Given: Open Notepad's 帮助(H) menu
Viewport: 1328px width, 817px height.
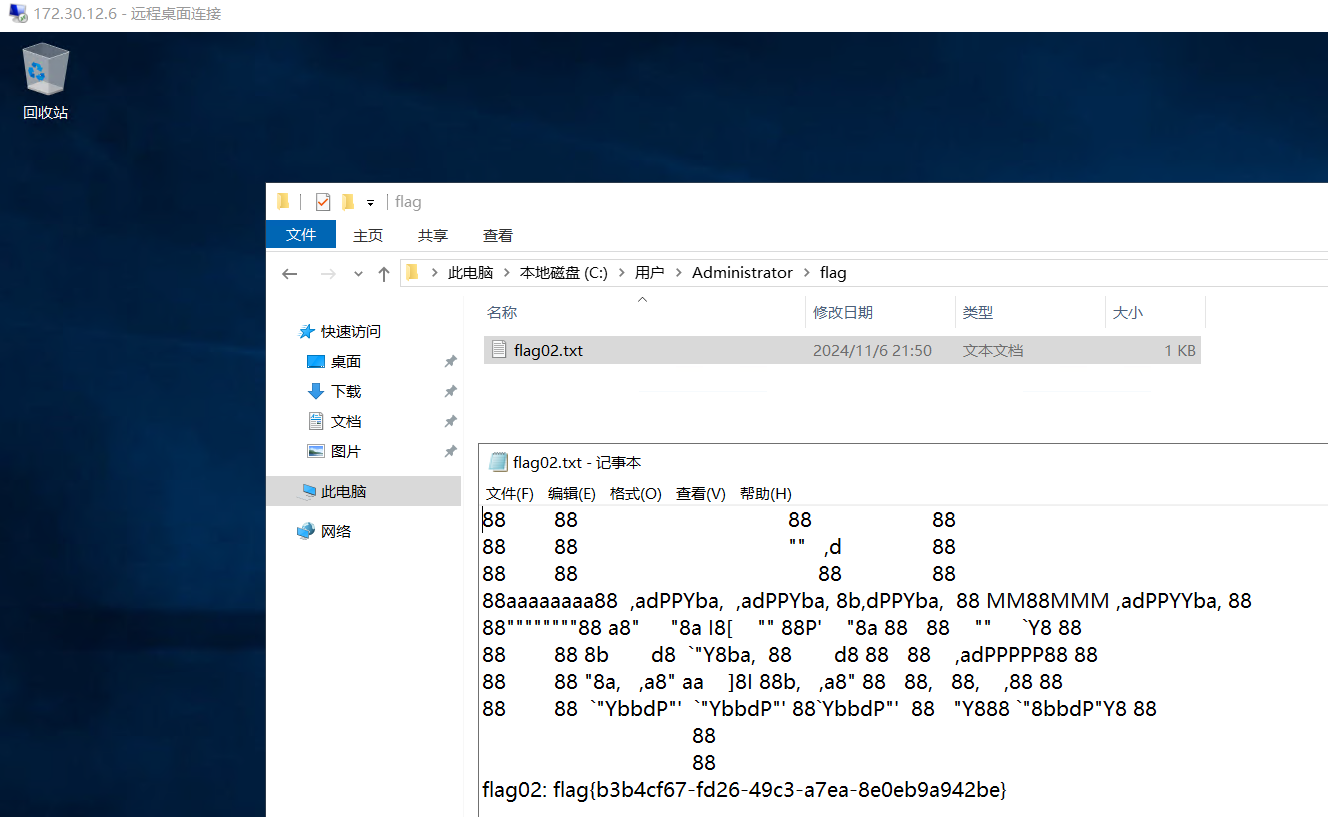Looking at the screenshot, I should [766, 493].
